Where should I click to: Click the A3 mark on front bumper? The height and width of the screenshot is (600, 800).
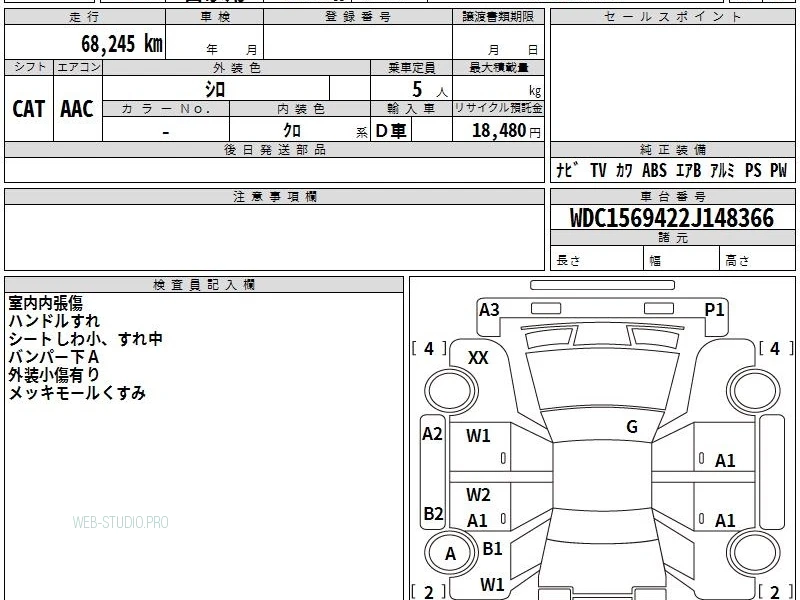(489, 310)
